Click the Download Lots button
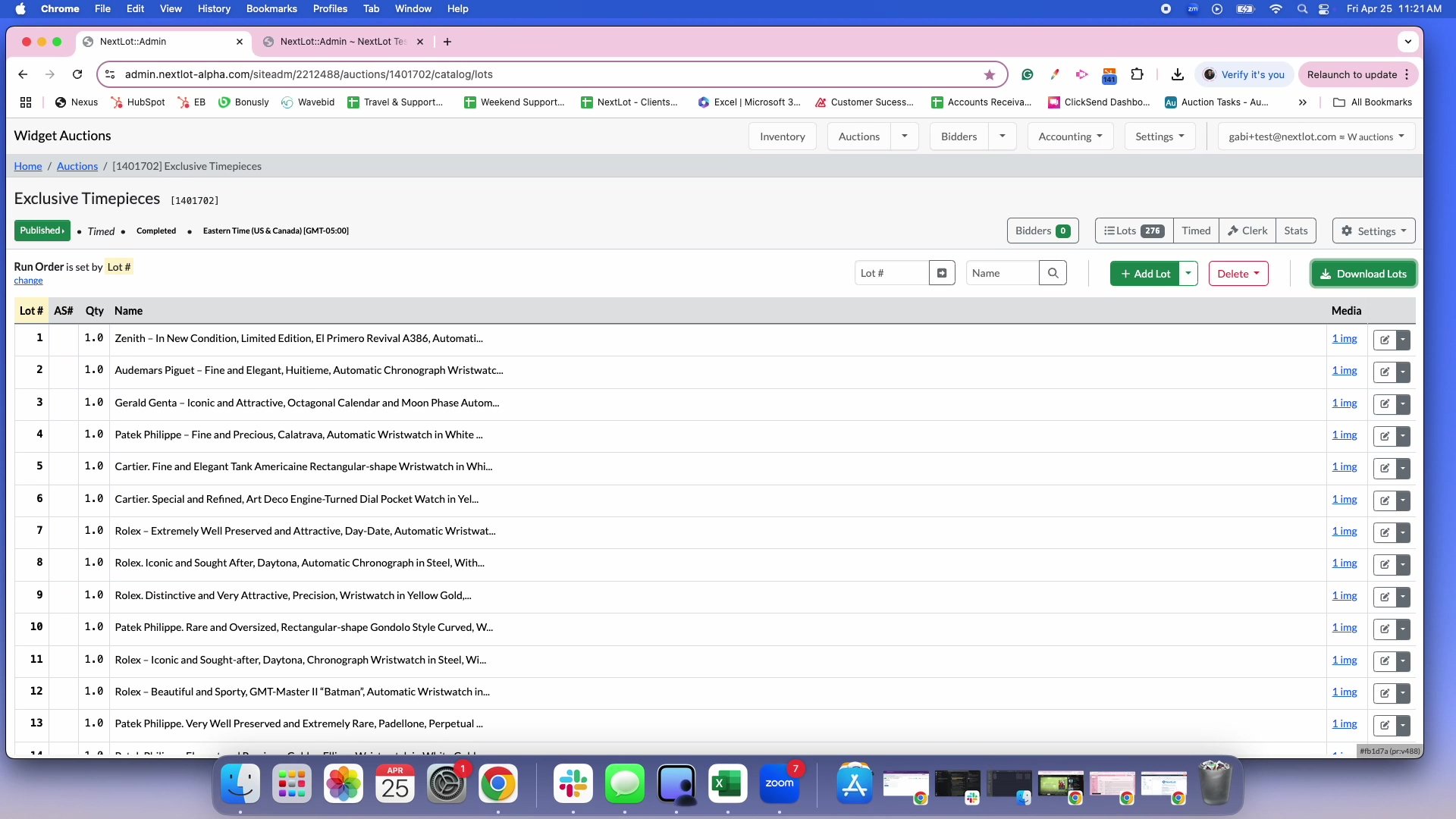This screenshot has height=819, width=1456. pyautogui.click(x=1363, y=274)
